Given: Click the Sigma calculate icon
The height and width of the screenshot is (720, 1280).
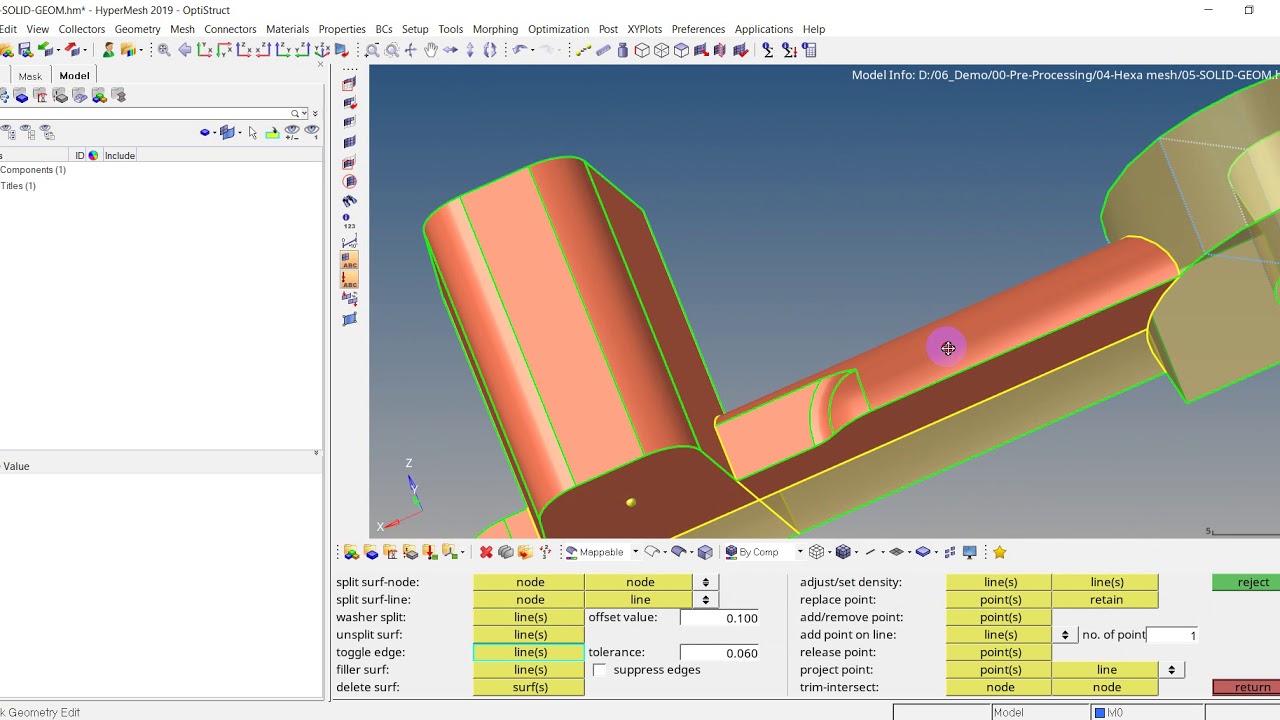Looking at the screenshot, I should (768, 50).
